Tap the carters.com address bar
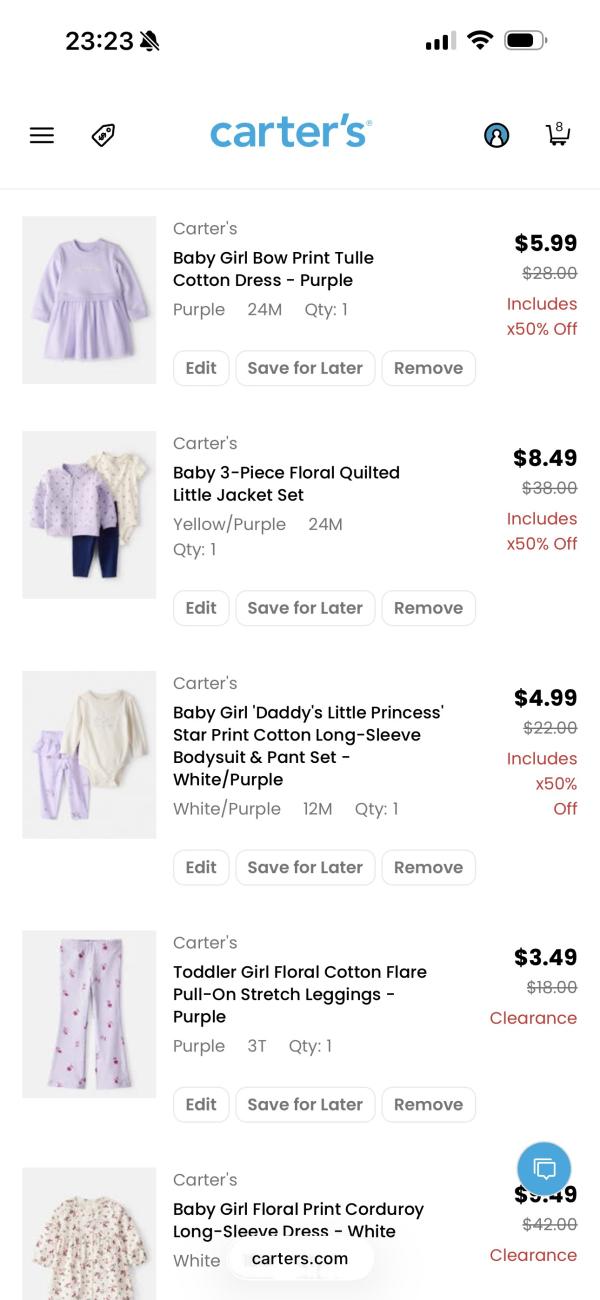The image size is (600, 1300). 300,1259
